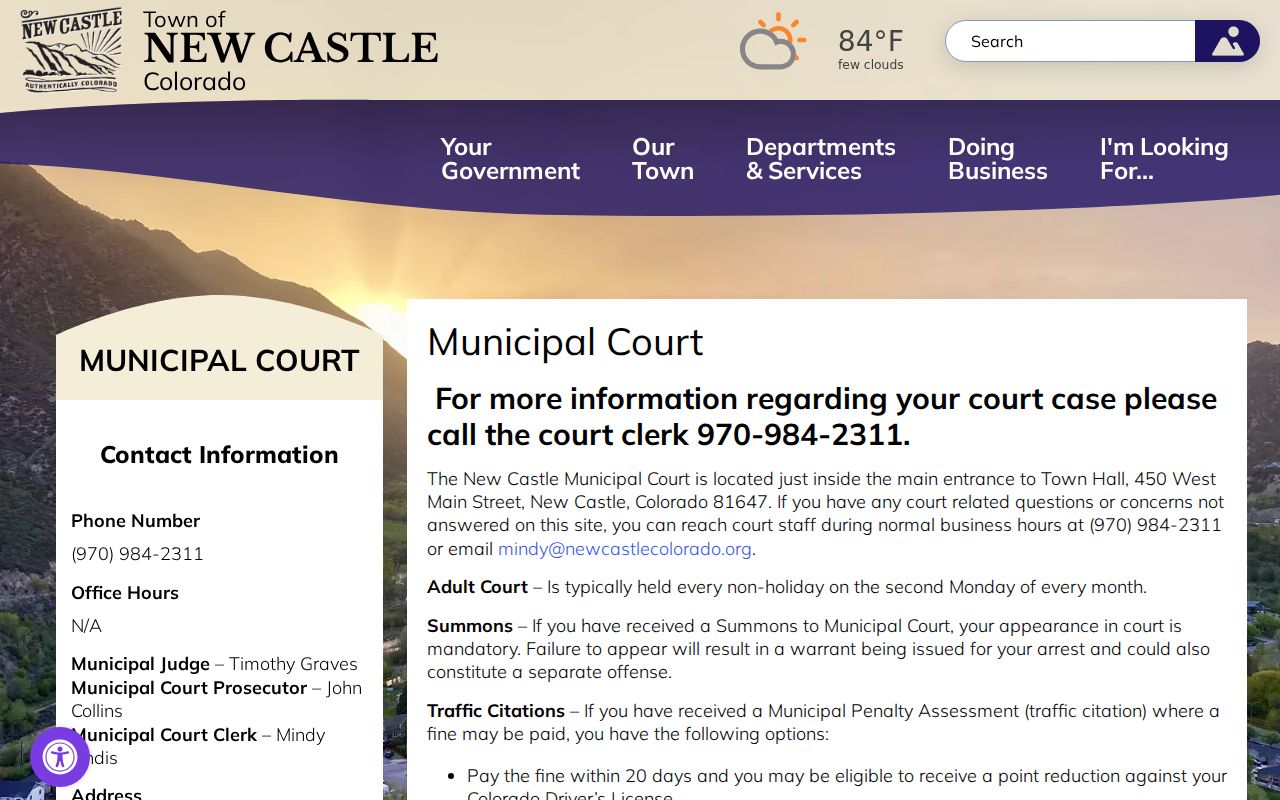
Task: Click the bold court clerk call heading
Action: pyautogui.click(x=822, y=416)
